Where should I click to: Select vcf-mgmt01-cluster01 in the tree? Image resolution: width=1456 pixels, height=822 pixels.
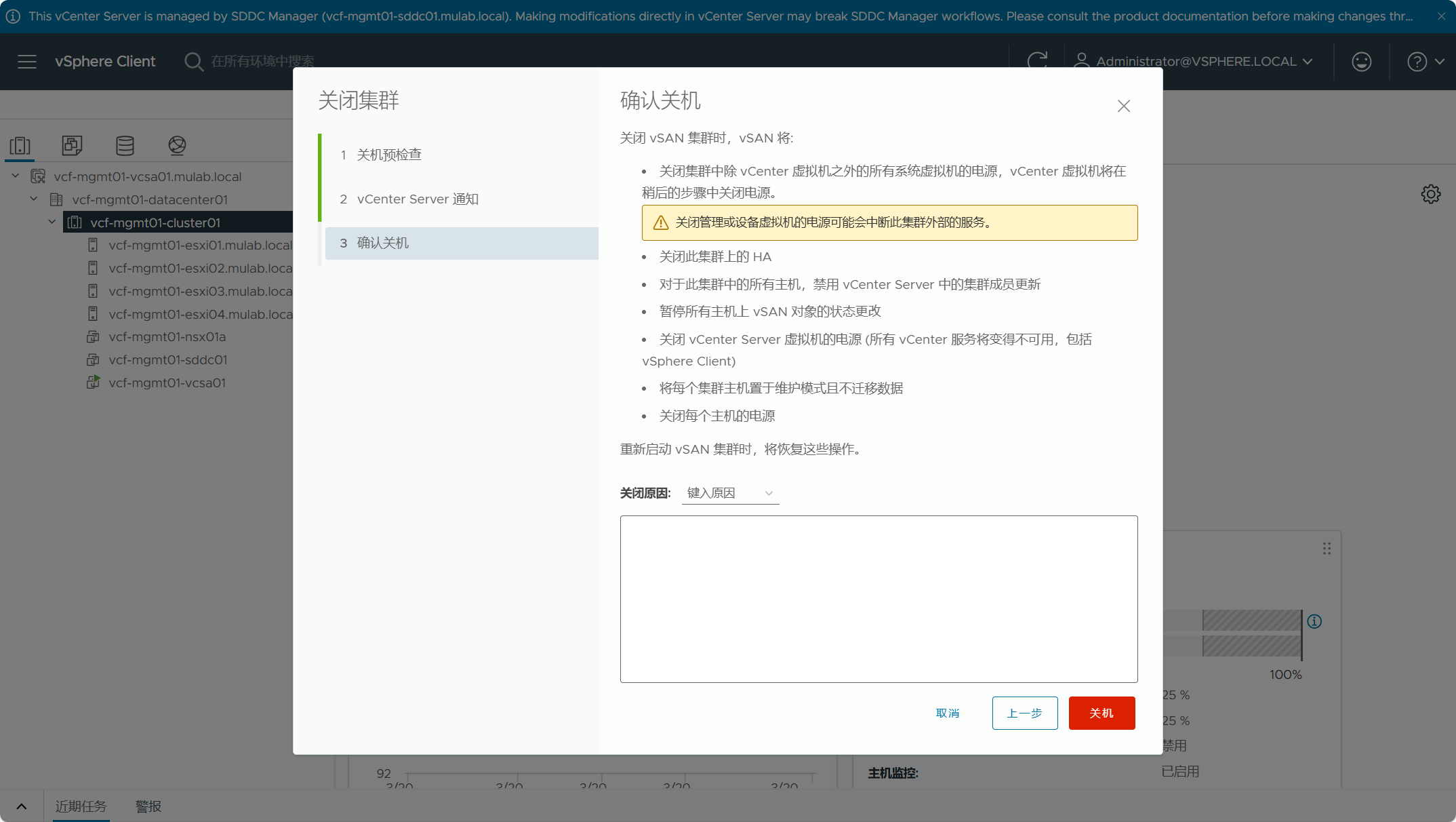(x=155, y=222)
